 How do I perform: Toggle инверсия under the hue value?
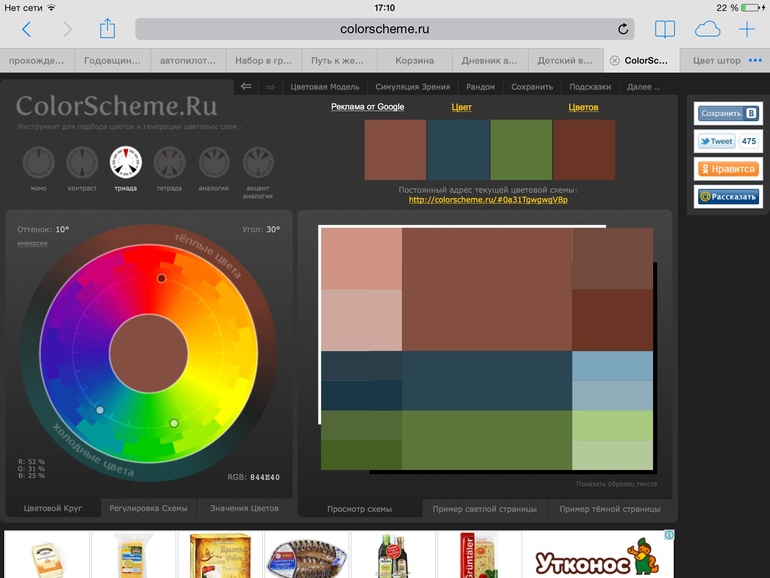pos(32,243)
